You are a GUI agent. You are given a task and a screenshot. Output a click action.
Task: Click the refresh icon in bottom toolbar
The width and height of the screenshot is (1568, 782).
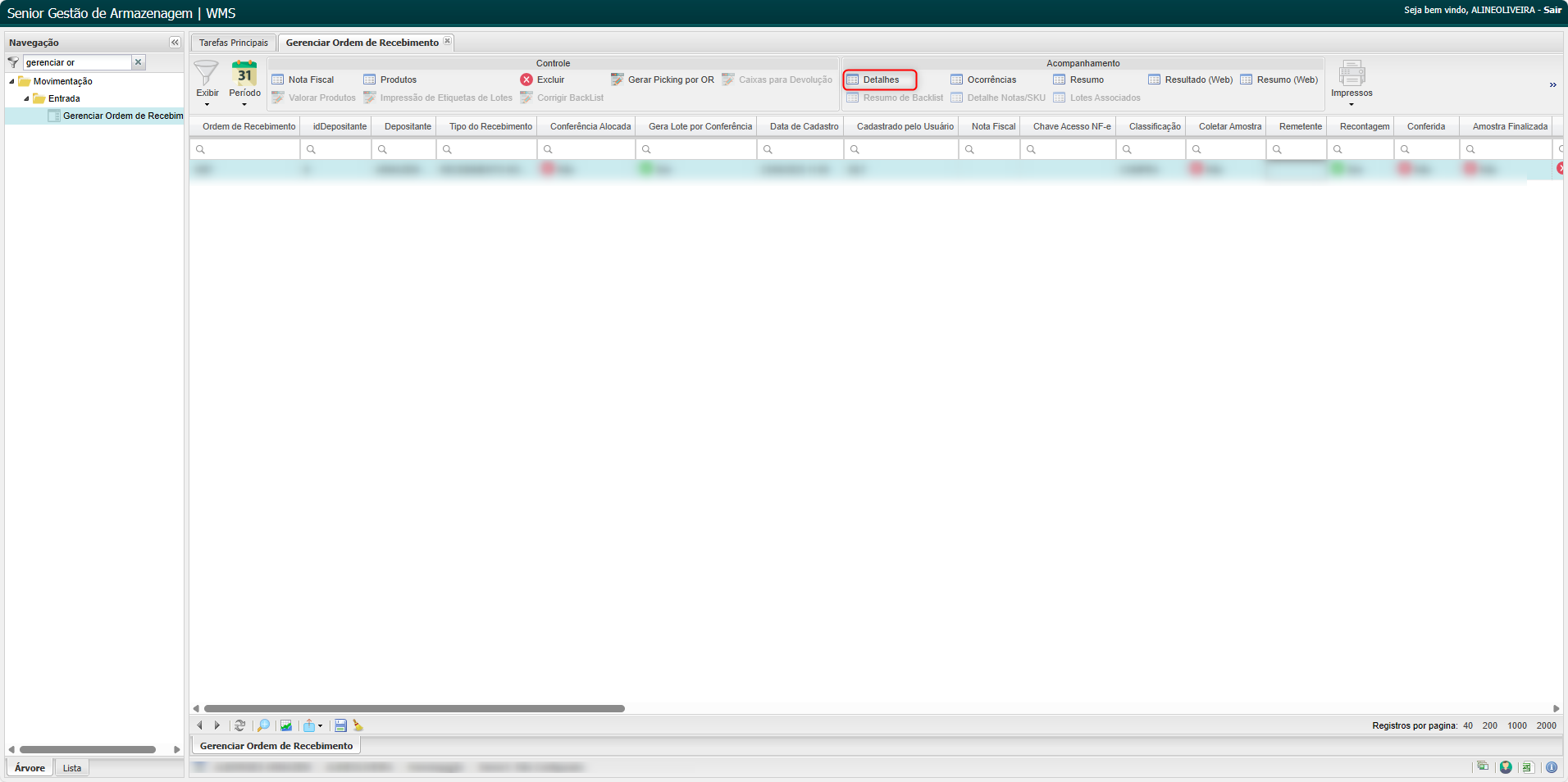pos(239,725)
